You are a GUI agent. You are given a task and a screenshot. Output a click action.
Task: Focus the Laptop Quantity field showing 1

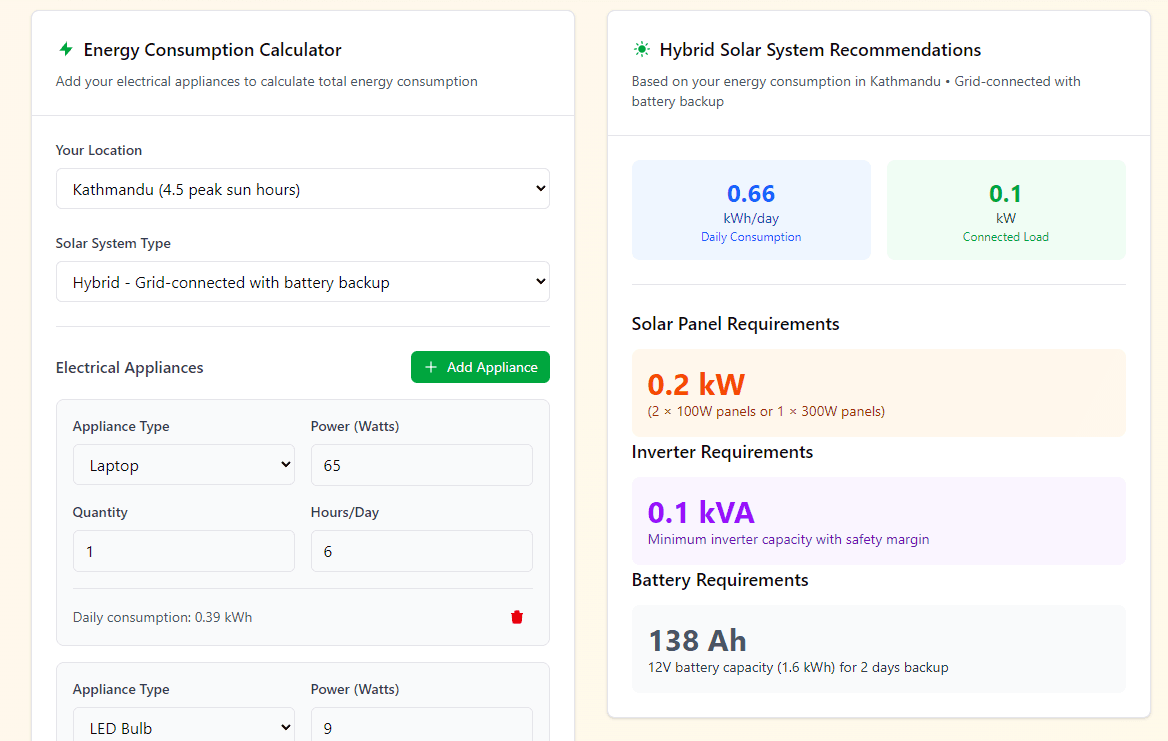[183, 551]
